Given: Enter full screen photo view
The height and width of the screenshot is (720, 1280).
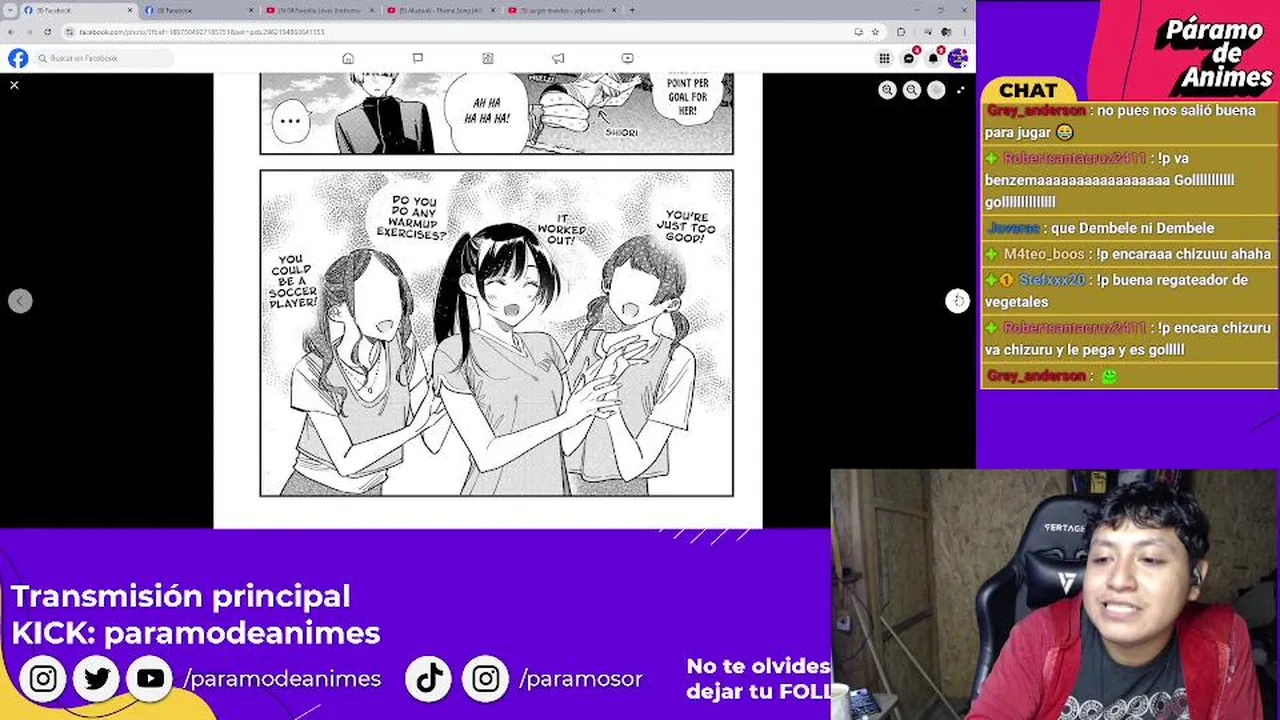Looking at the screenshot, I should point(961,90).
